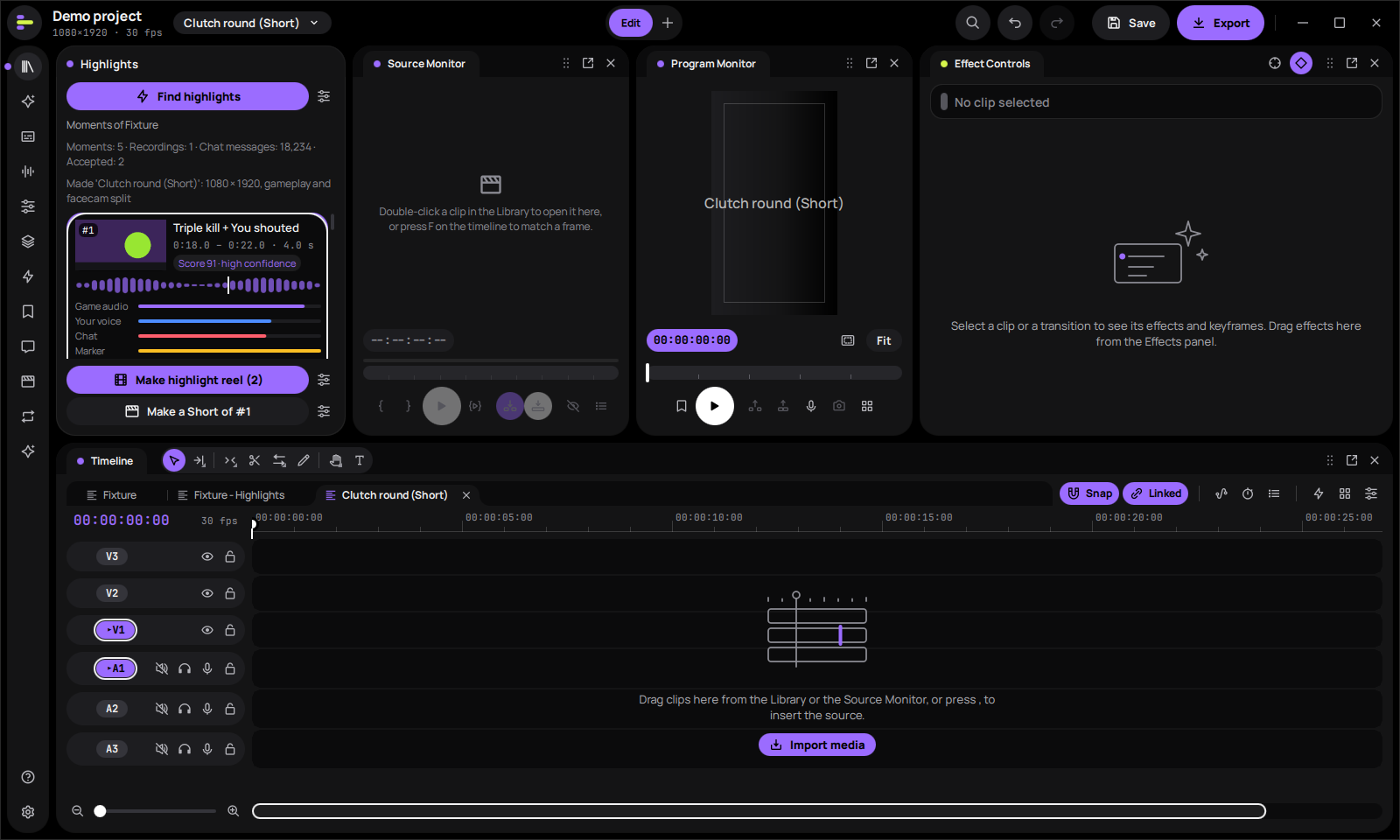Toggle Linked selection in timeline
Image resolution: width=1400 pixels, height=840 pixels.
[x=1156, y=493]
